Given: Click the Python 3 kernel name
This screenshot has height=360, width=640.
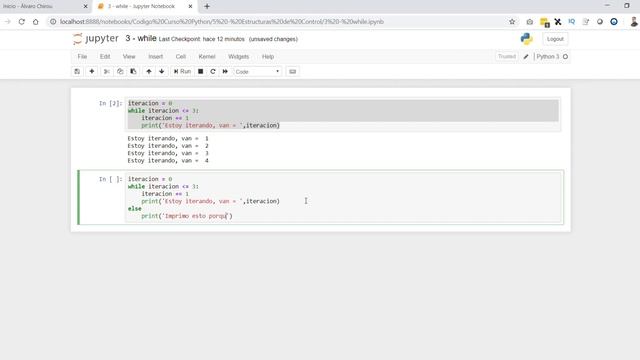Looking at the screenshot, I should (x=548, y=57).
